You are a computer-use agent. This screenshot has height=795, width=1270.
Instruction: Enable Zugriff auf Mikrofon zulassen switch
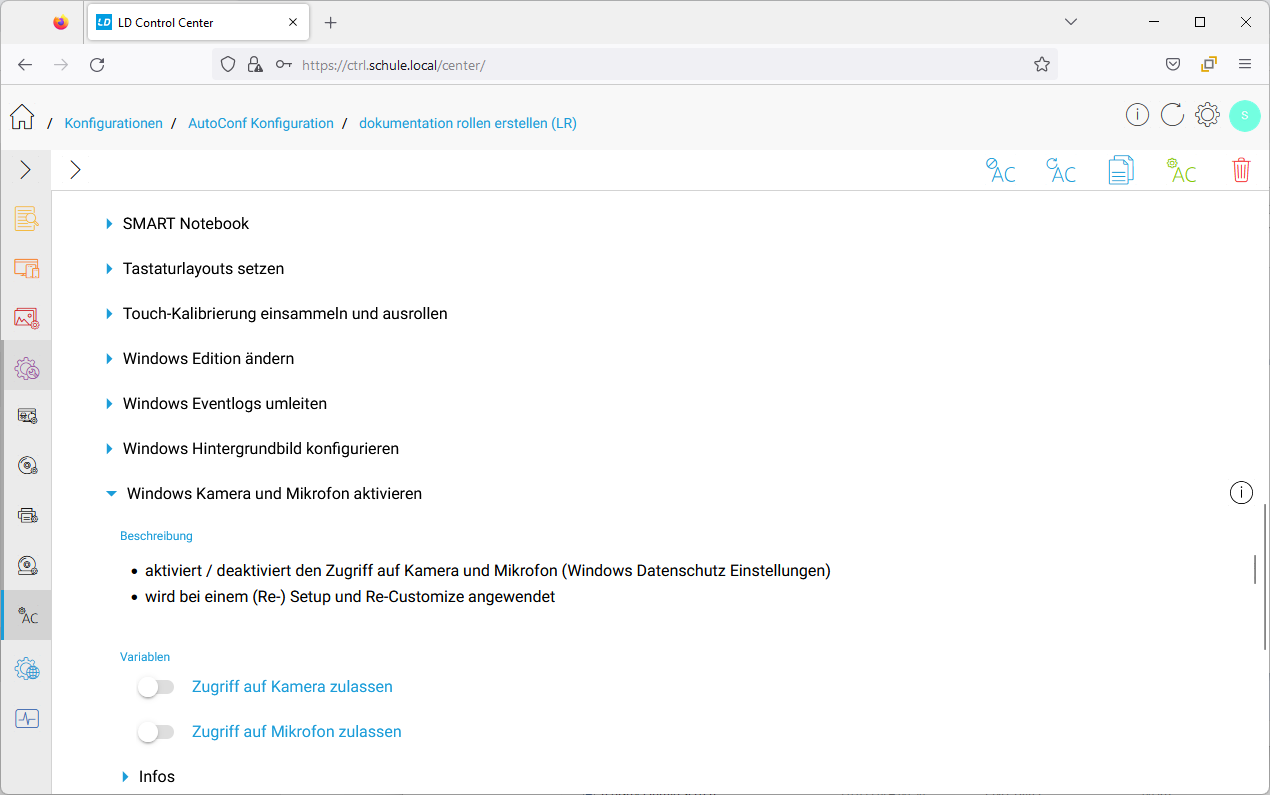point(156,732)
